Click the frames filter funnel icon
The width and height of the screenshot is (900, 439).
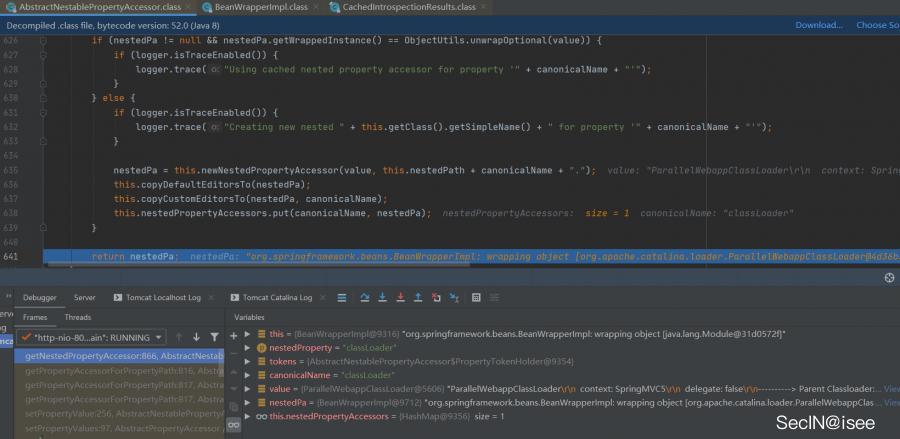(x=214, y=337)
